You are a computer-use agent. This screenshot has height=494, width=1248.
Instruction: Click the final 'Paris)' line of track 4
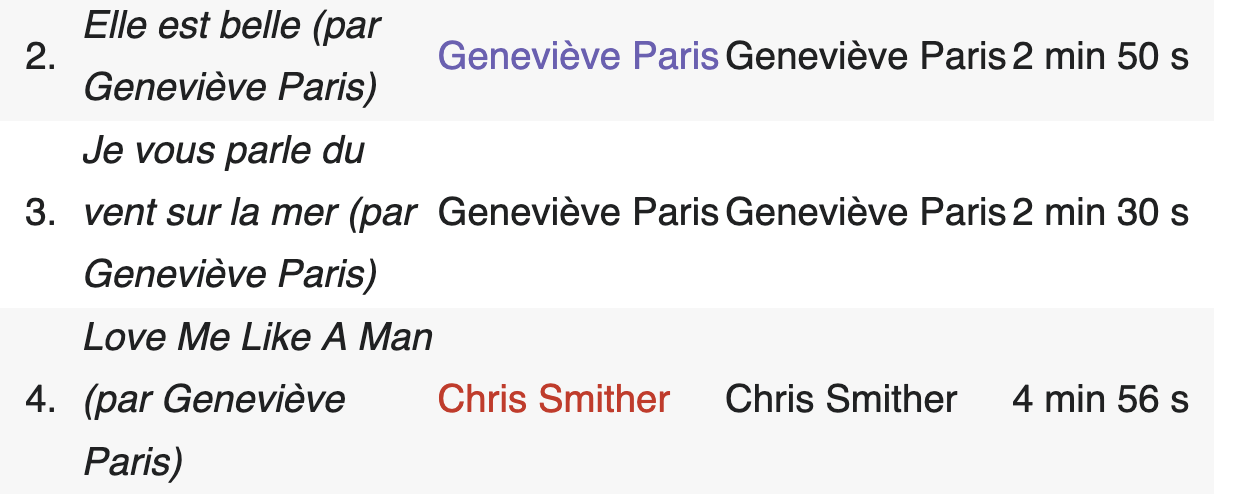[133, 462]
